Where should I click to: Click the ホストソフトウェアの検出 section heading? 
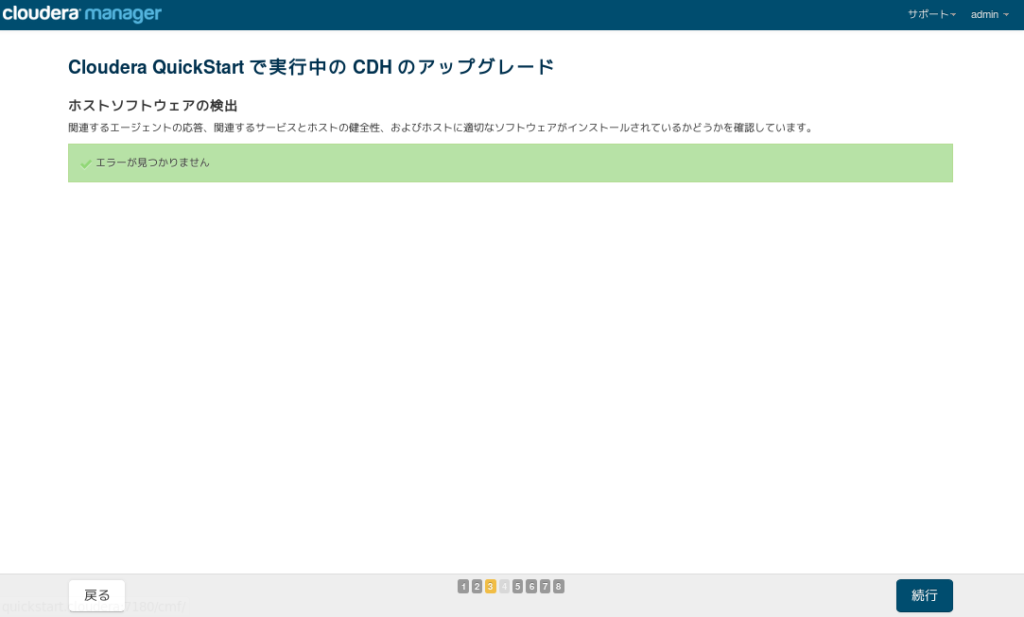click(153, 106)
